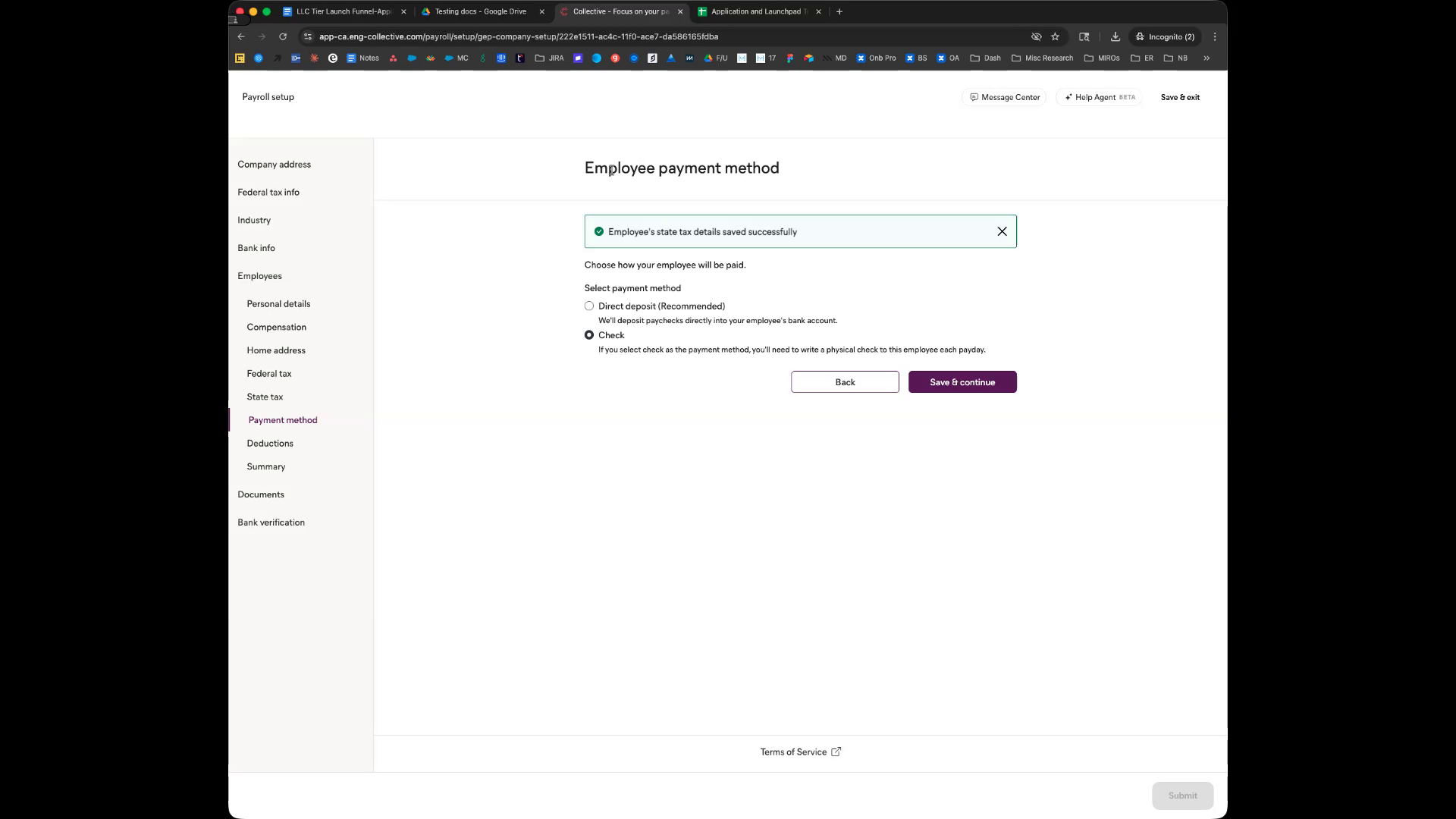1456x819 pixels.
Task: Click the browser back arrow
Action: (241, 36)
